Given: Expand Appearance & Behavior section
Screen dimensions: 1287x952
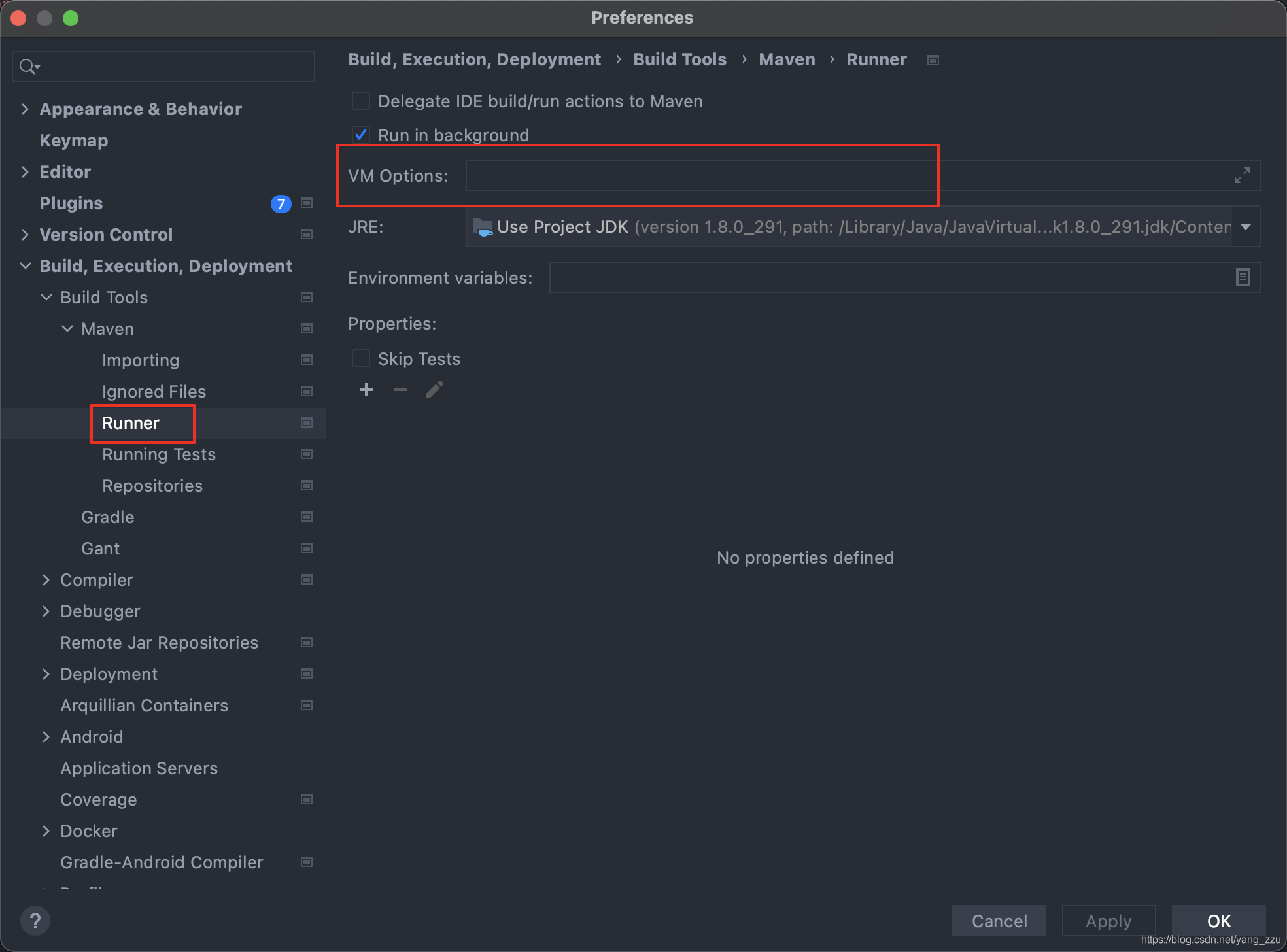Looking at the screenshot, I should tap(25, 109).
